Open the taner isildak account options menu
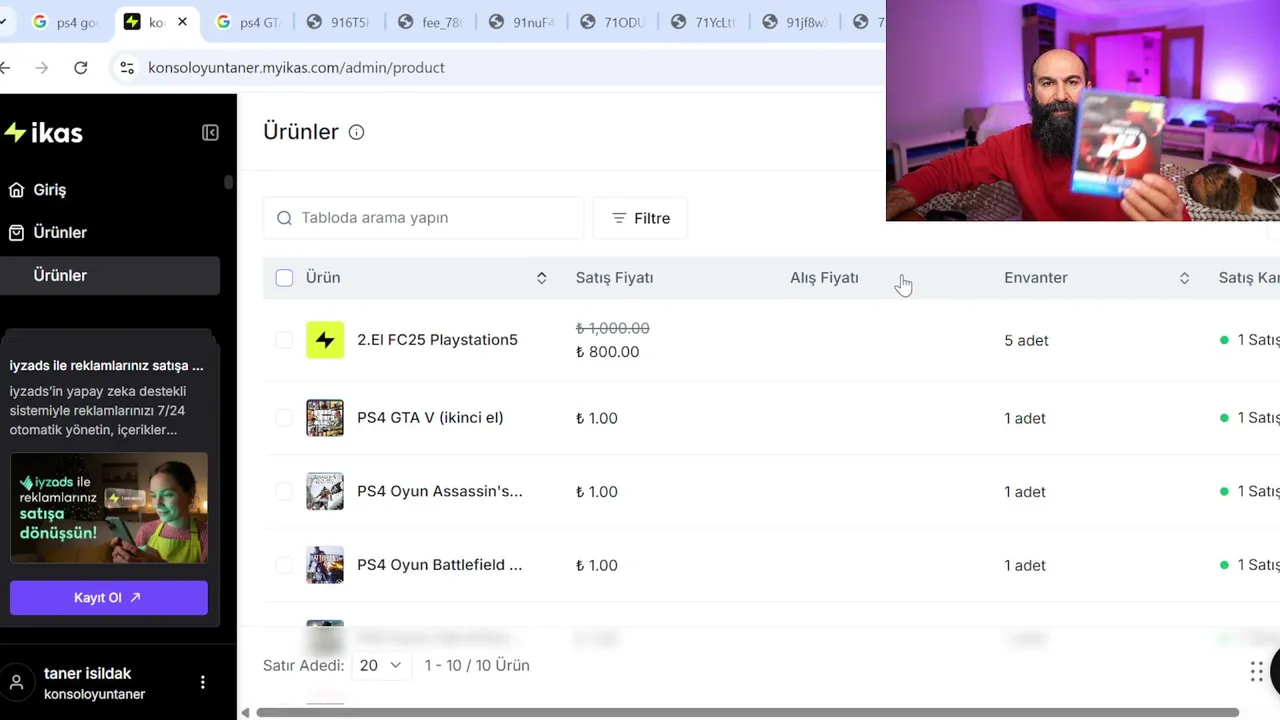 click(203, 683)
